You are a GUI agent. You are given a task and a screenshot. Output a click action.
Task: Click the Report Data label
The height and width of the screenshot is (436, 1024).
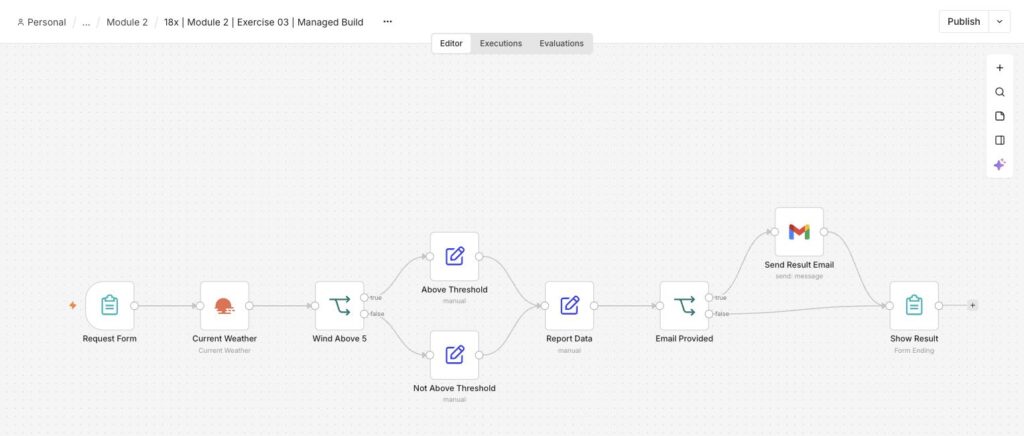coord(569,339)
